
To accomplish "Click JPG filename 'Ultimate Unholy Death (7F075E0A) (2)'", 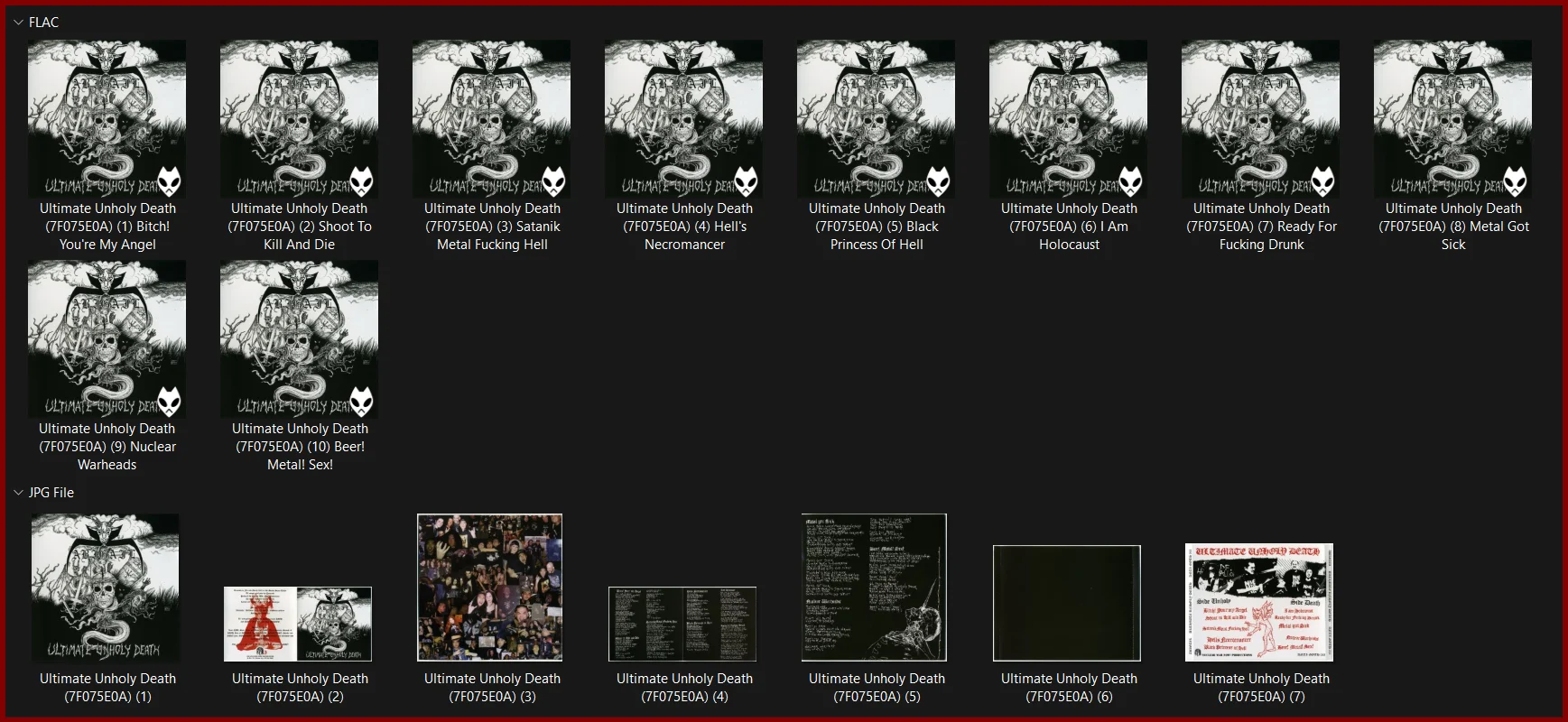I will coord(300,688).
